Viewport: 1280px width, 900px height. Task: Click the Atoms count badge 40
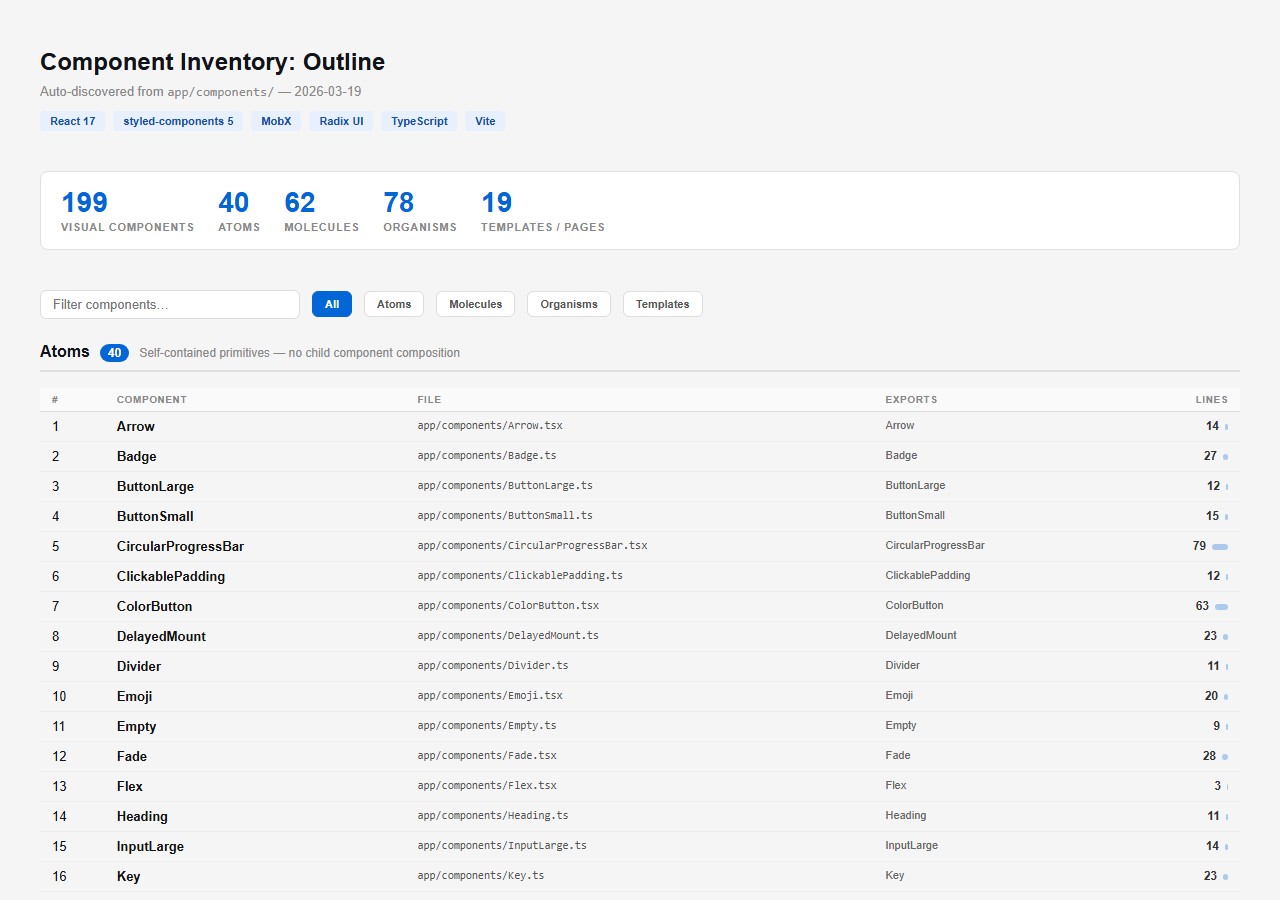[114, 353]
